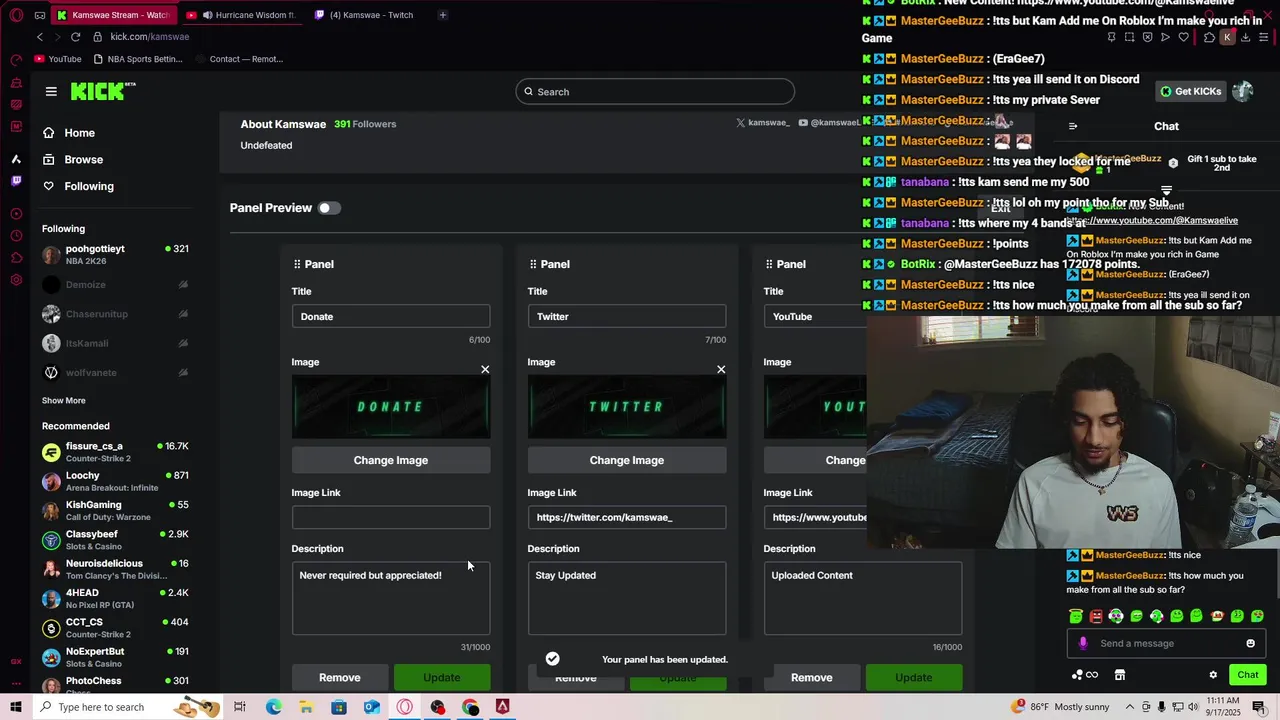The width and height of the screenshot is (1280, 720).
Task: Edit the Twitter panel title field
Action: tap(627, 316)
